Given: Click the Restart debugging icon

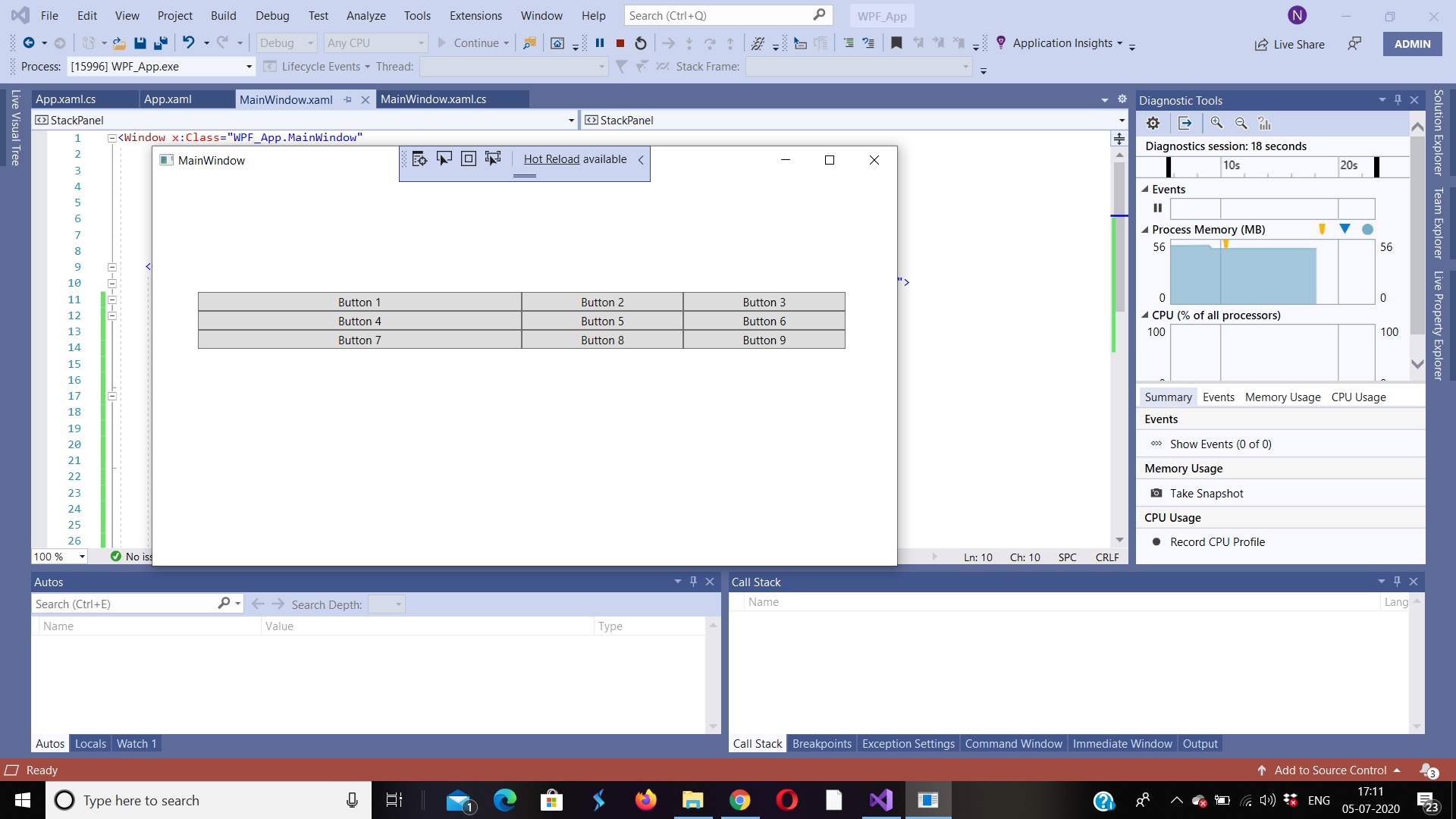Looking at the screenshot, I should click(x=641, y=43).
